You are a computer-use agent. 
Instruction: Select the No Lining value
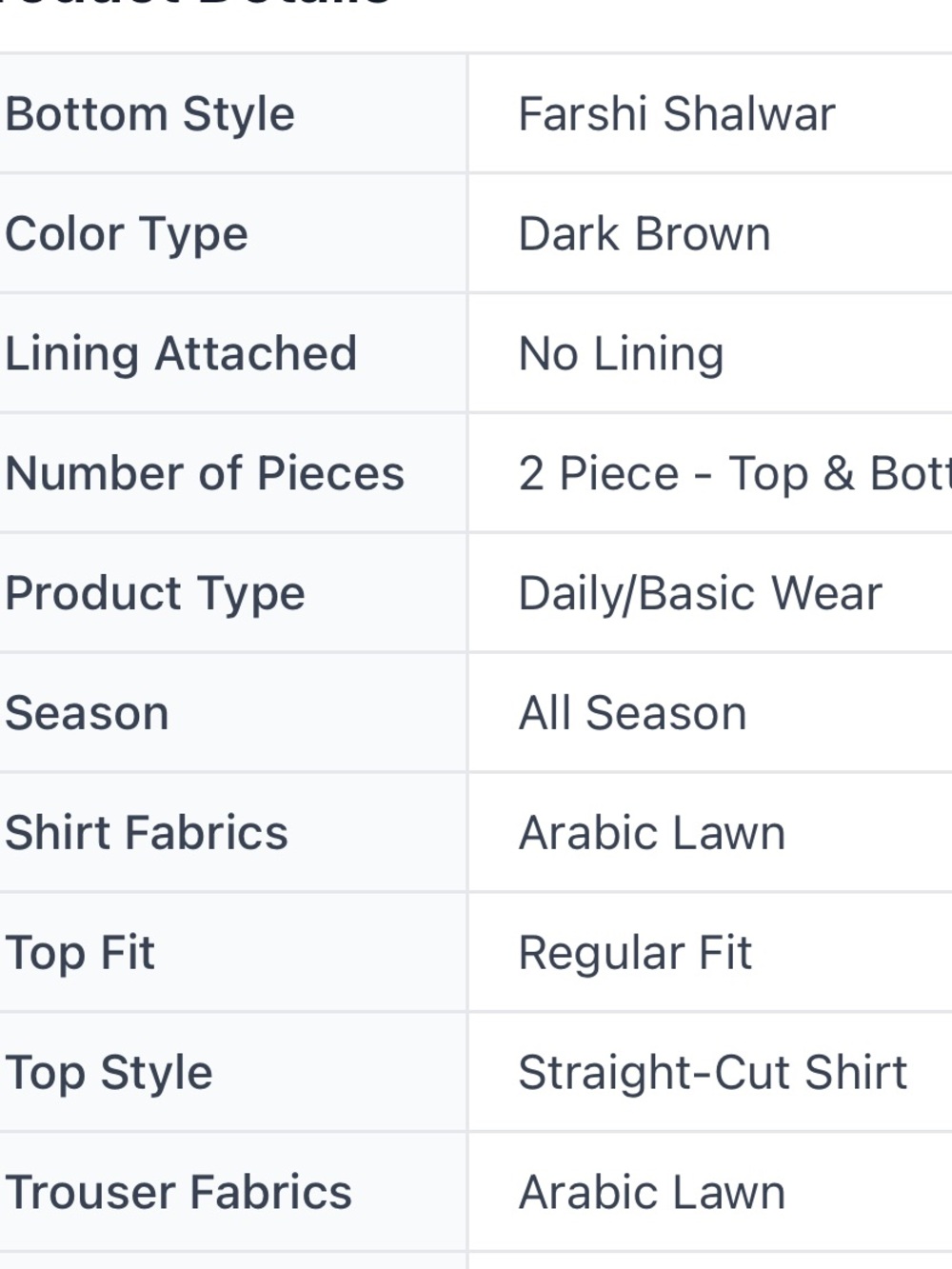pos(622,354)
